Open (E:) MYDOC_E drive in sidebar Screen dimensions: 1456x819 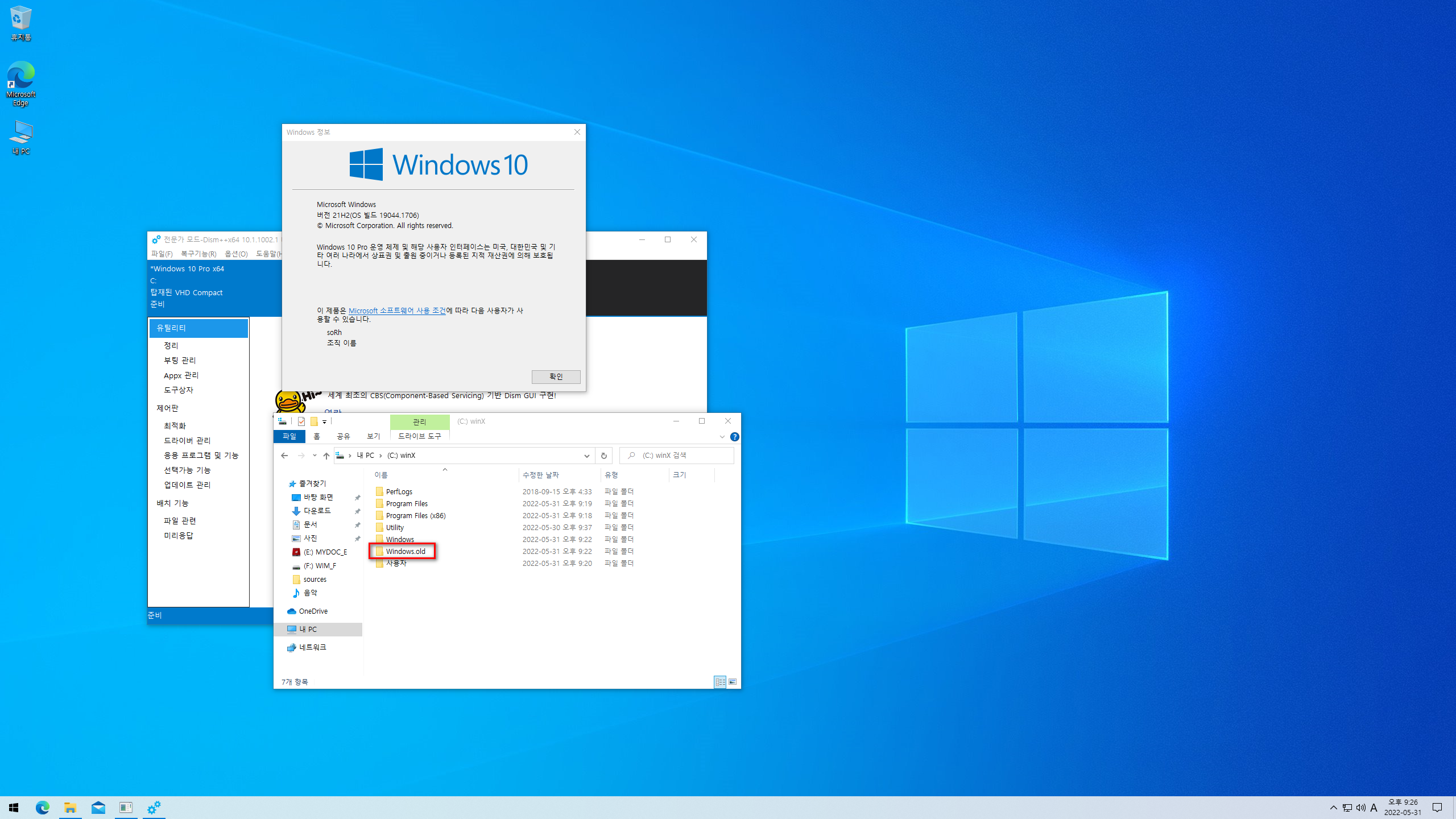coord(325,552)
